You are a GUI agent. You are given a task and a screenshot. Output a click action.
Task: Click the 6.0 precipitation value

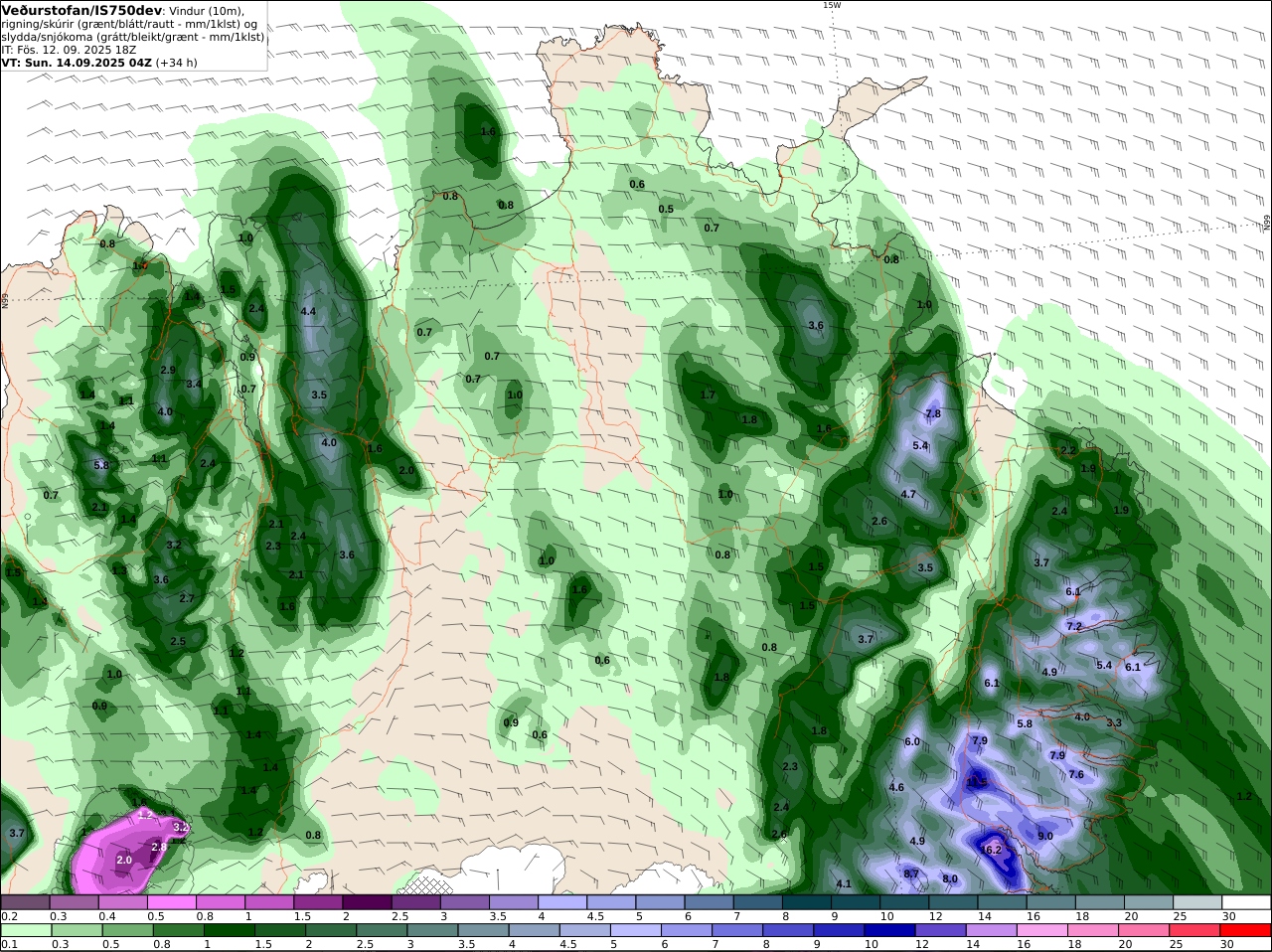[x=912, y=742]
